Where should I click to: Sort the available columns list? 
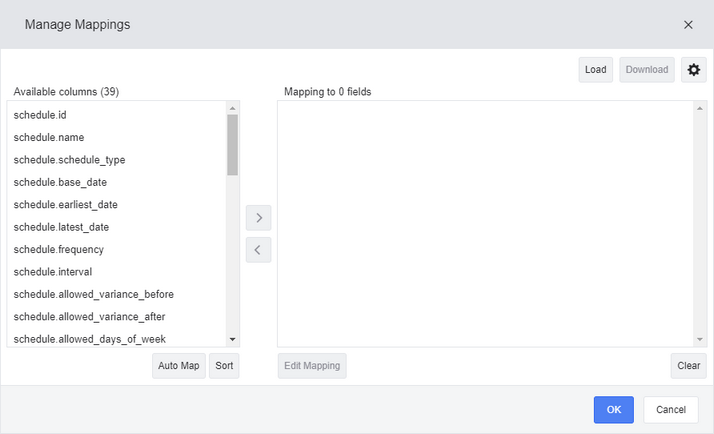224,366
